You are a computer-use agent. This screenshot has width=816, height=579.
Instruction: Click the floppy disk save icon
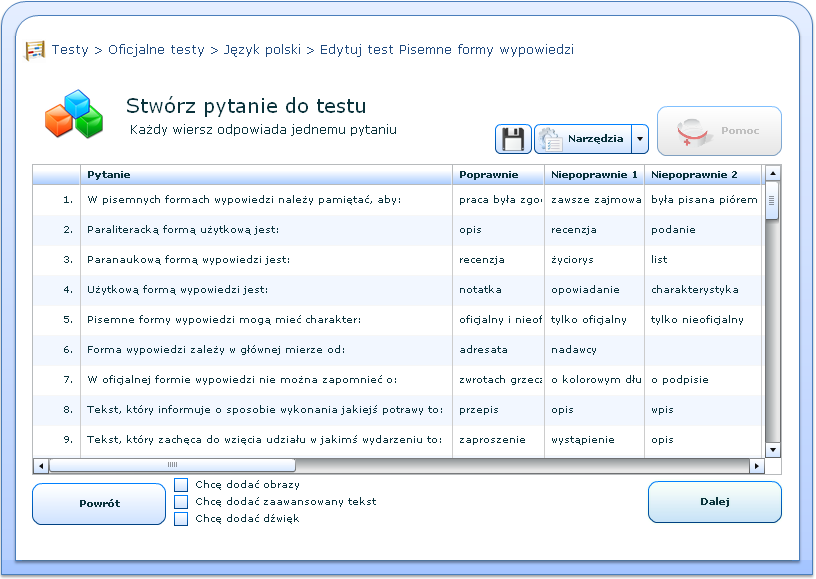tap(513, 139)
